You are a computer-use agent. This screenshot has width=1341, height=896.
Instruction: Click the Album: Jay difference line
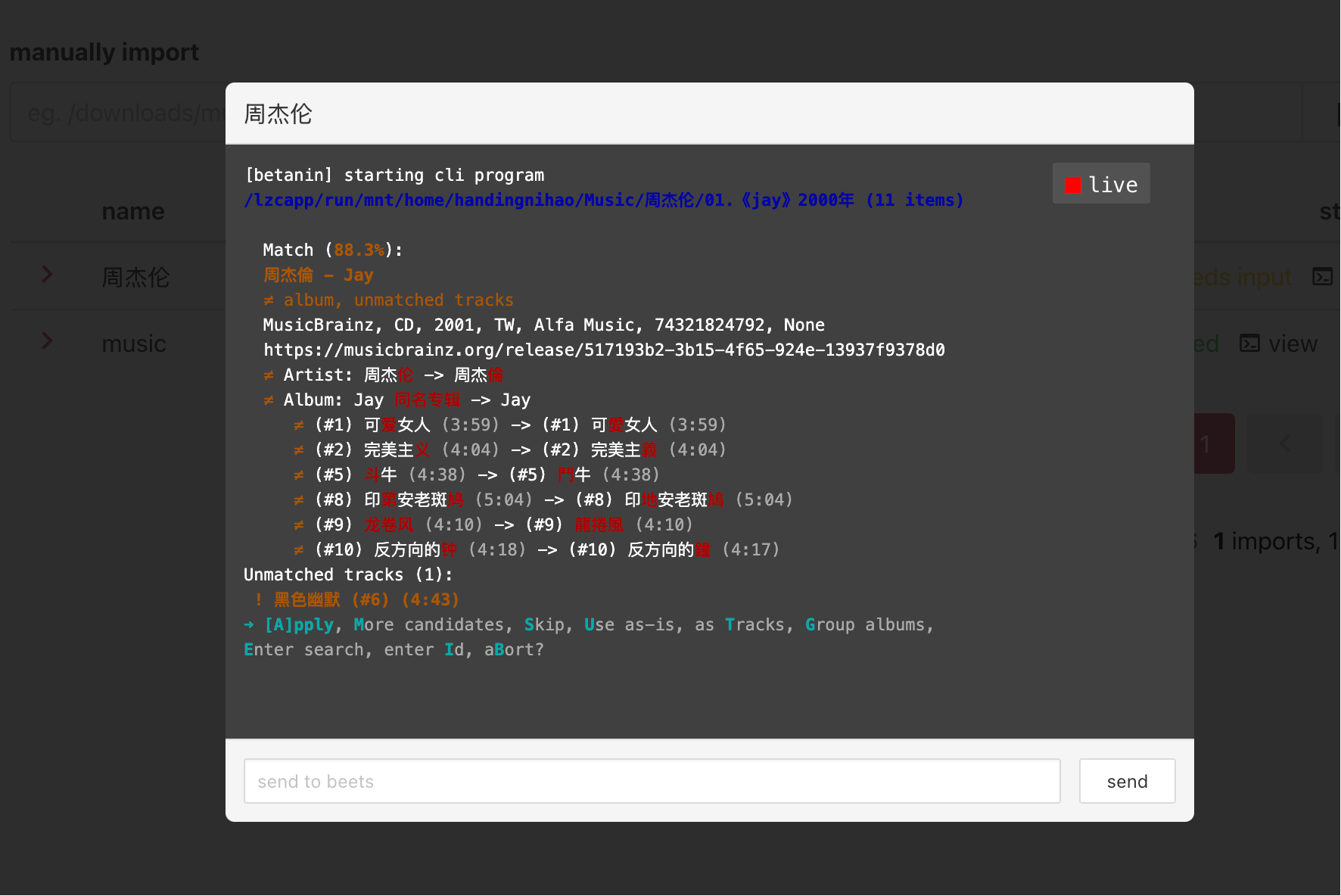397,400
